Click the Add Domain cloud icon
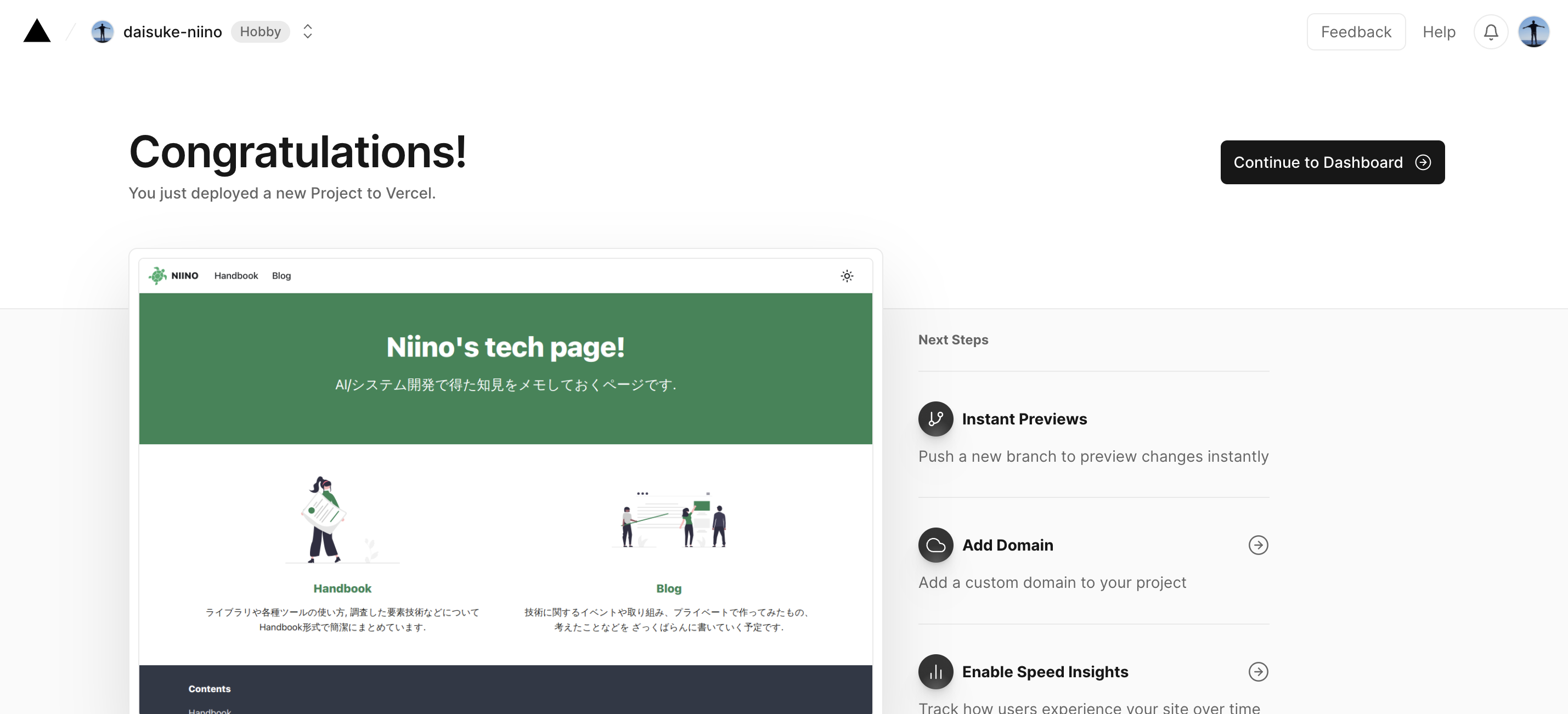The width and height of the screenshot is (1568, 714). 935,545
